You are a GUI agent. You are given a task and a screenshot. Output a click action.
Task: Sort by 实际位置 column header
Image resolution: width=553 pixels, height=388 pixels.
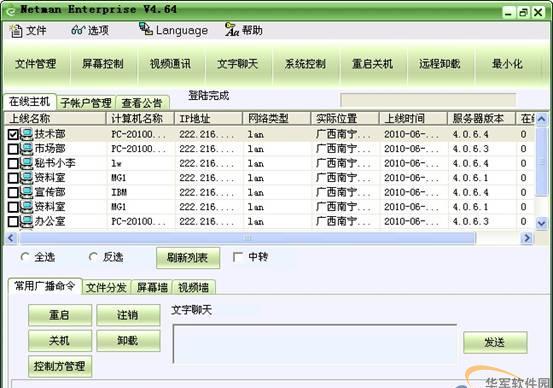click(x=345, y=119)
